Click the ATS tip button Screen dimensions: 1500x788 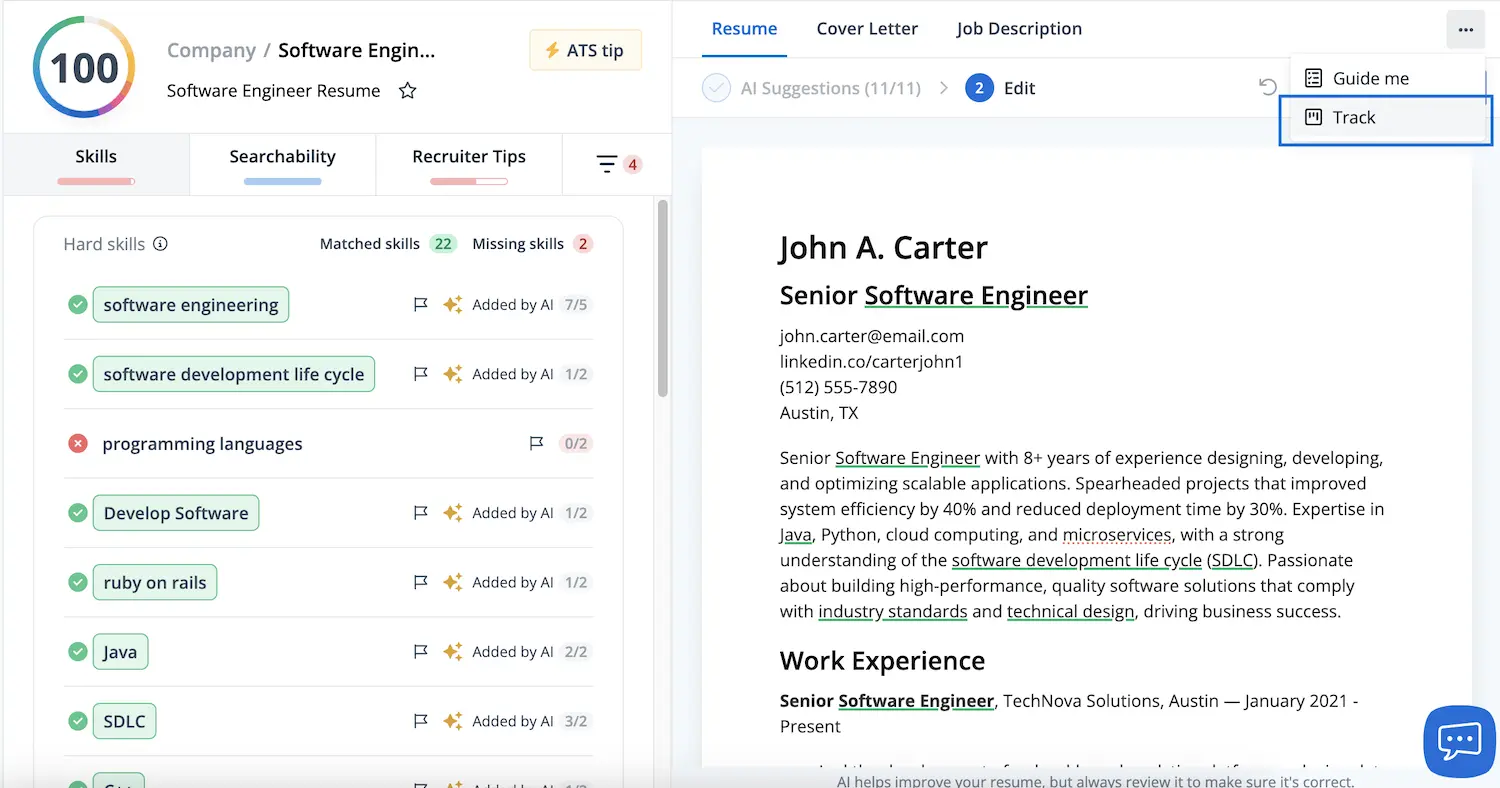[585, 50]
